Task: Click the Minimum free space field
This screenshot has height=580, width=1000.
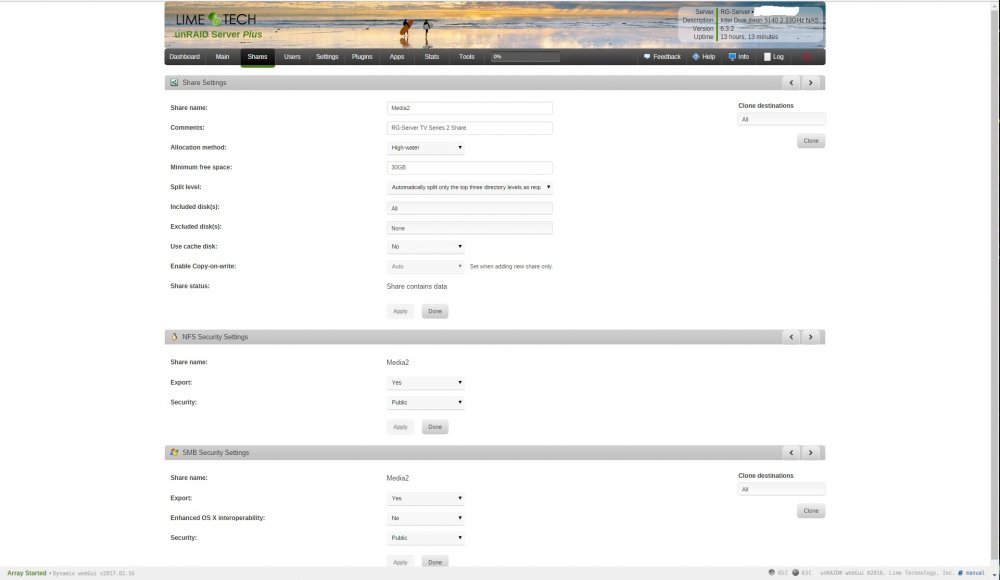Action: click(x=469, y=167)
